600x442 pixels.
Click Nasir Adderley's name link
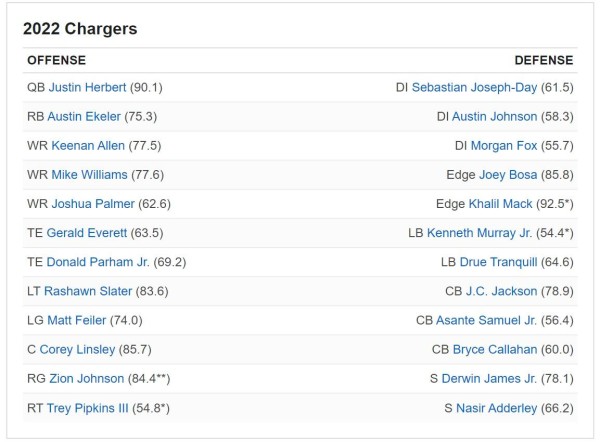[497, 407]
